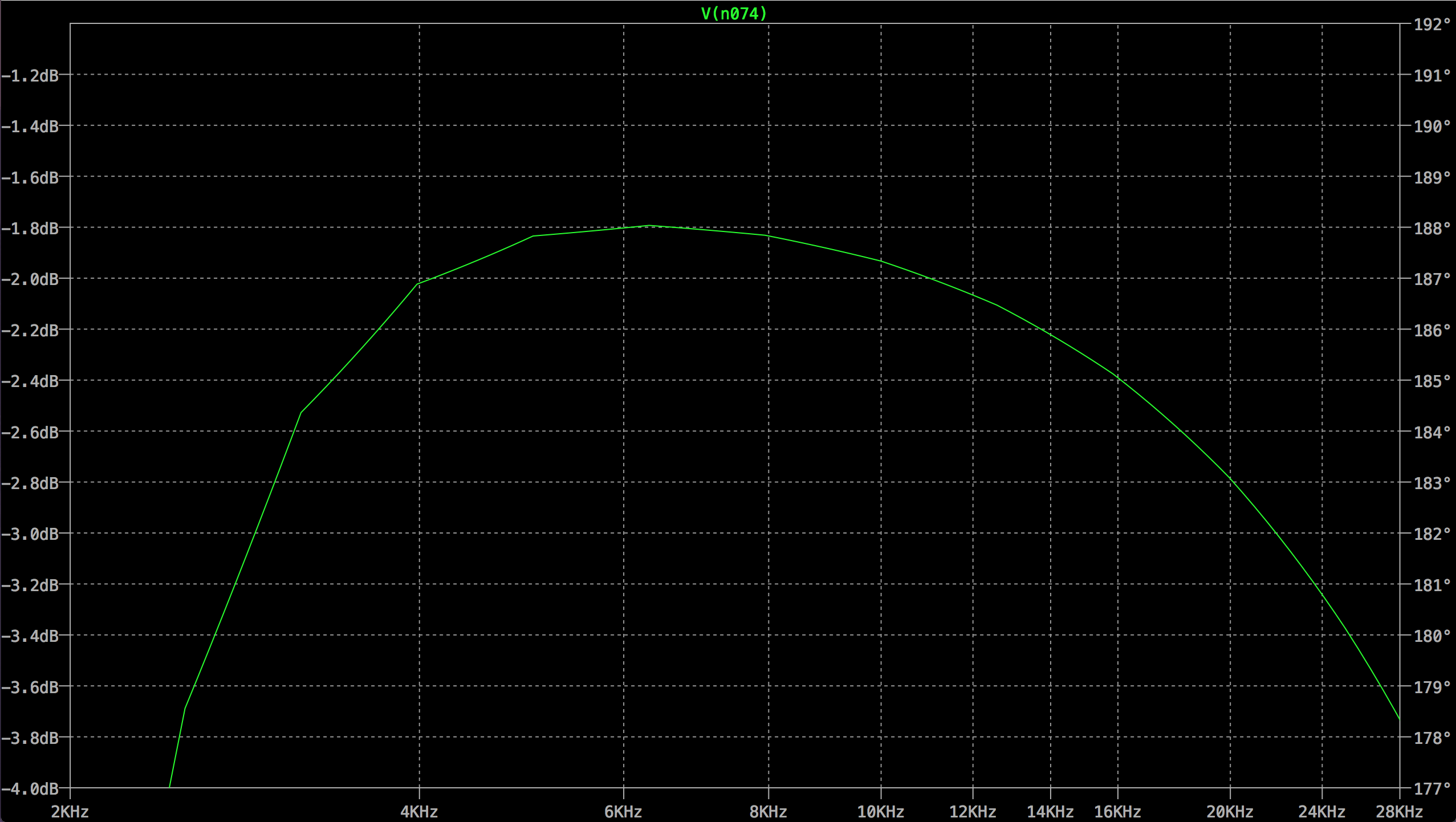1456x822 pixels.
Task: Click the 24KHz frequency axis label
Action: coord(1321,811)
